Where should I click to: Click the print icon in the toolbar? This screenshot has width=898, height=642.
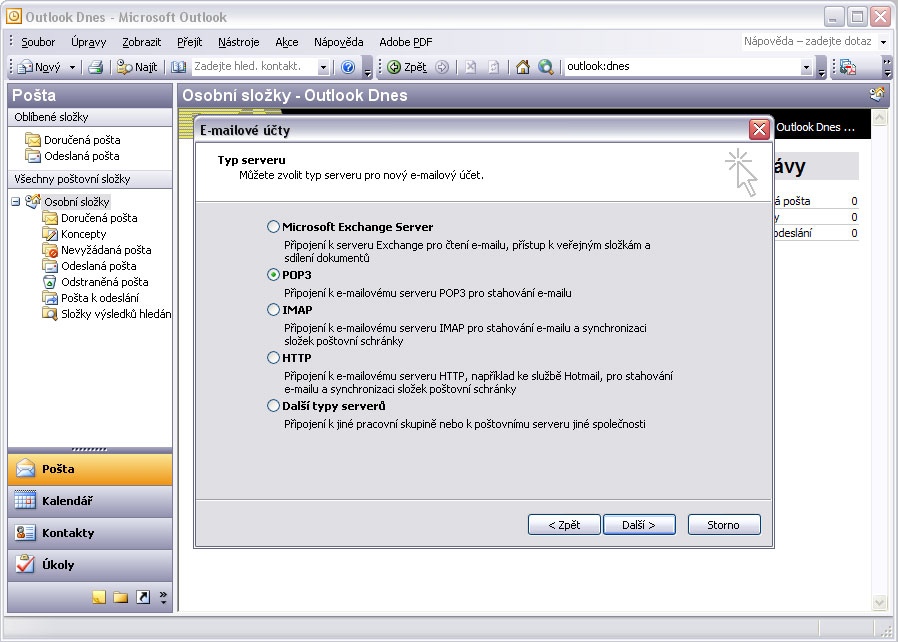(95, 67)
